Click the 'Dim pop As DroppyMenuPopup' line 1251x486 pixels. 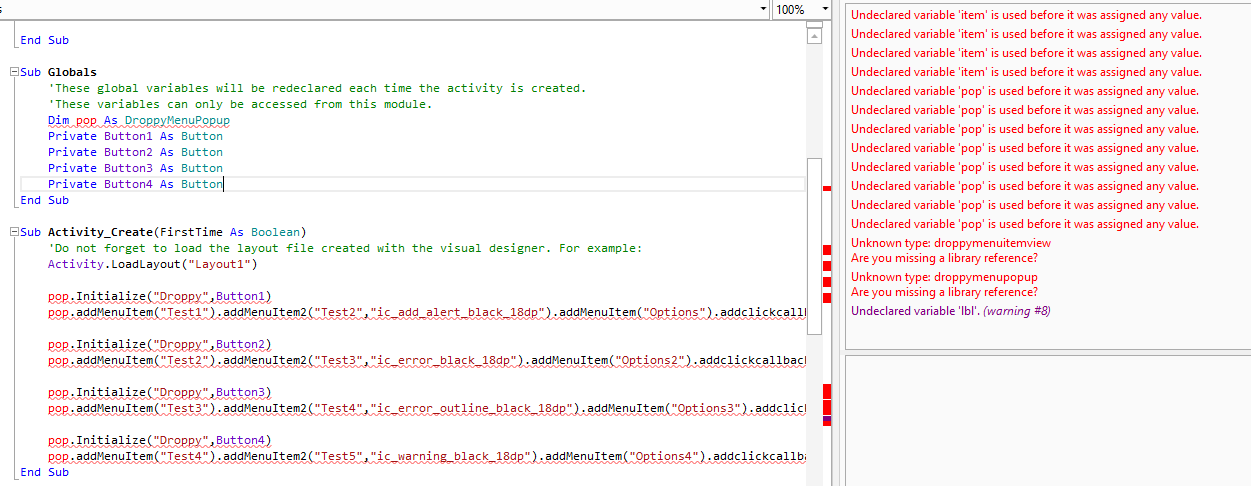point(139,120)
